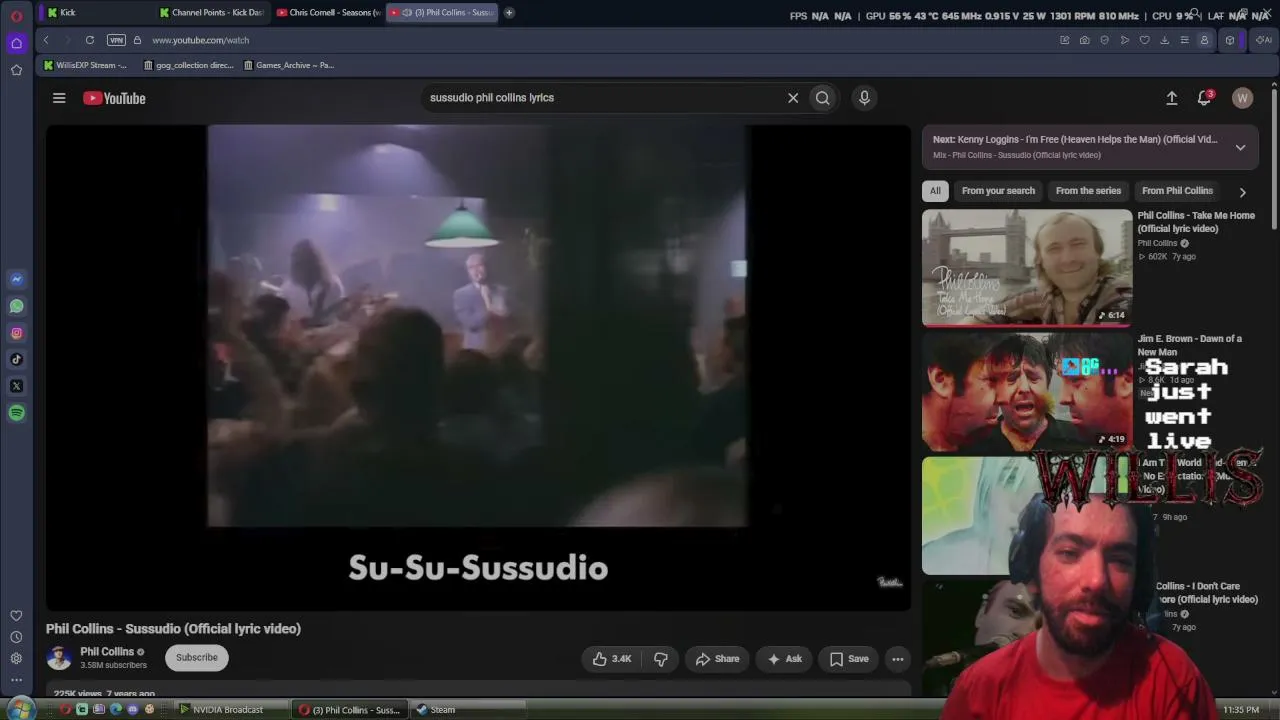Open Instagram in the Opera sidebar
This screenshot has width=1280, height=720.
click(16, 333)
